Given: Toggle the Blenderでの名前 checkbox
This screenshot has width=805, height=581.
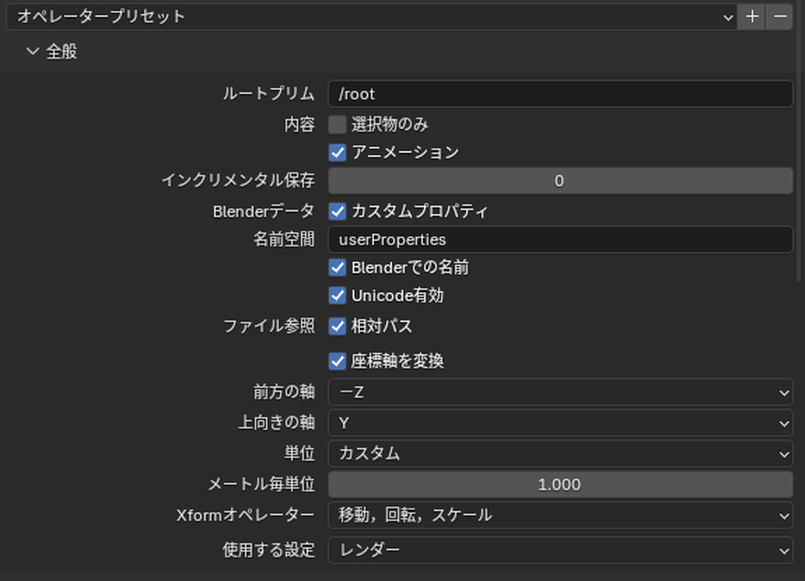Looking at the screenshot, I should tap(337, 267).
